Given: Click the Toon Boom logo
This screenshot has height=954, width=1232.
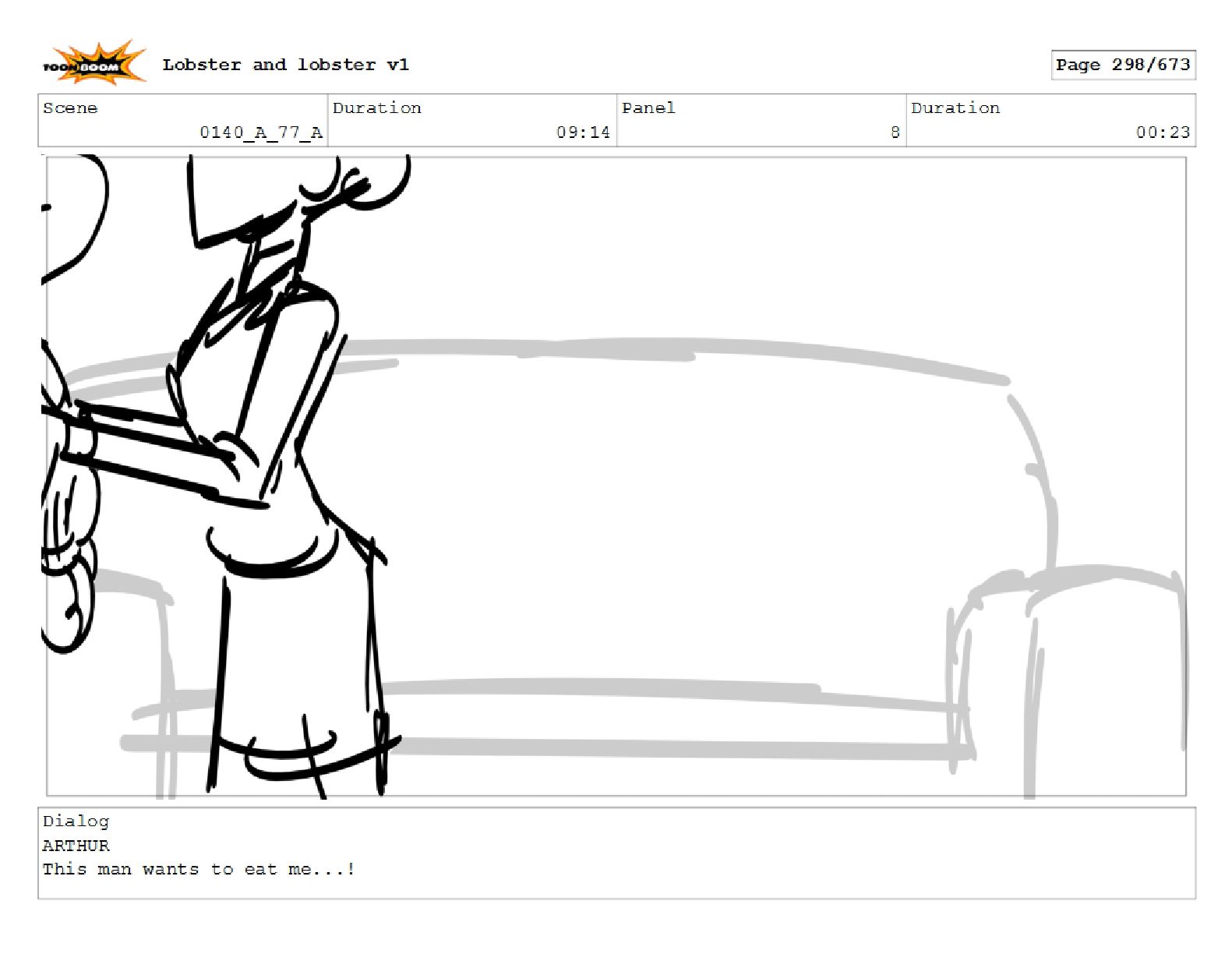Looking at the screenshot, I should 94,63.
